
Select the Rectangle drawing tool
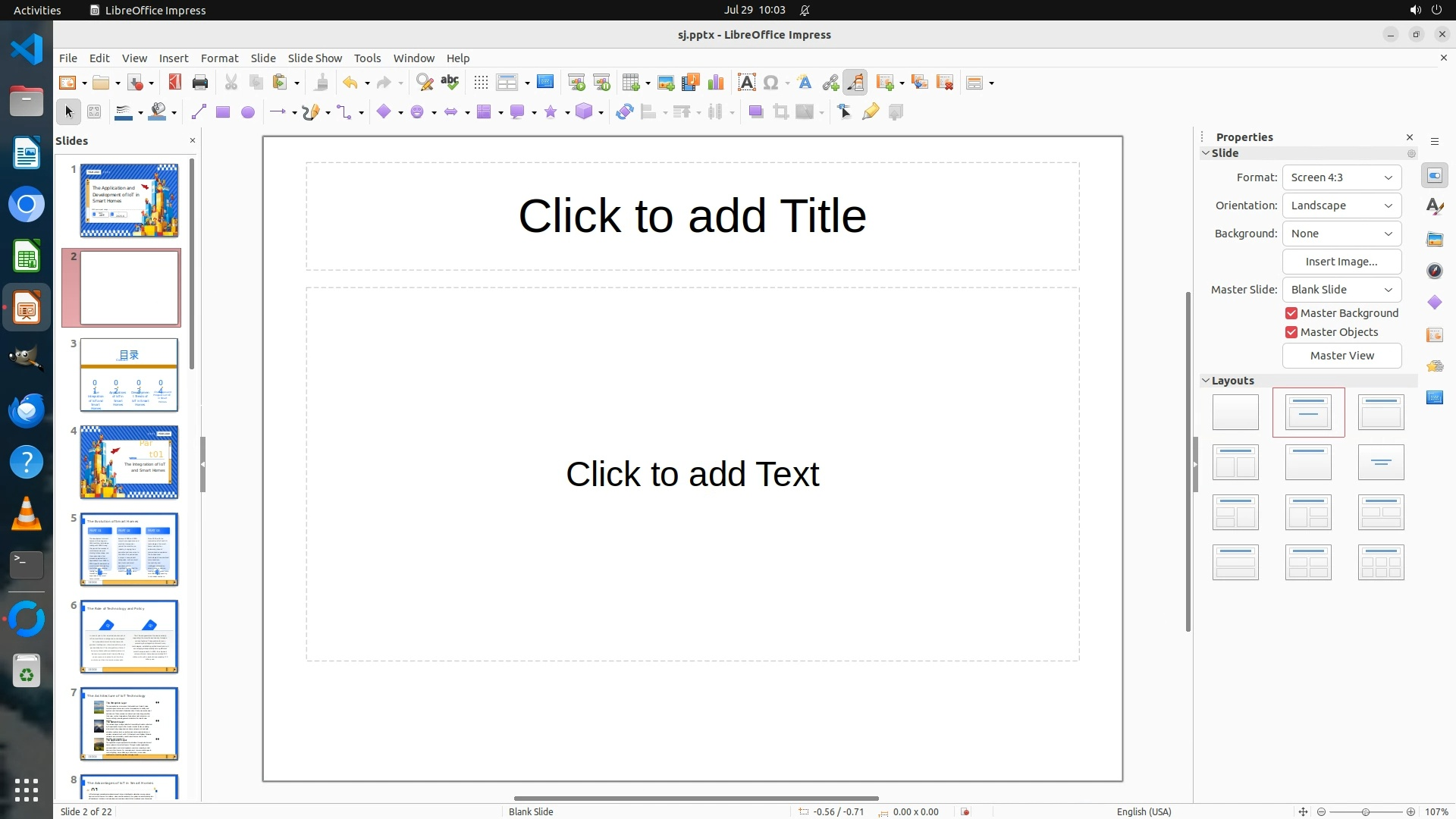coord(223,112)
